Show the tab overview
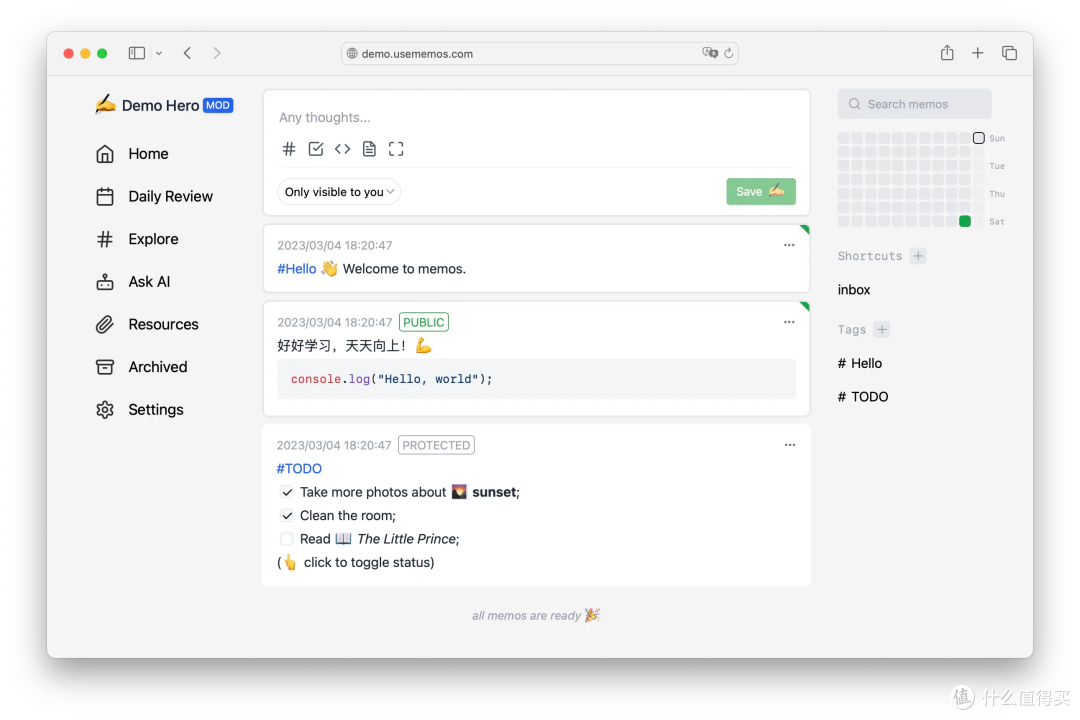The image size is (1080, 720). pyautogui.click(x=1009, y=53)
